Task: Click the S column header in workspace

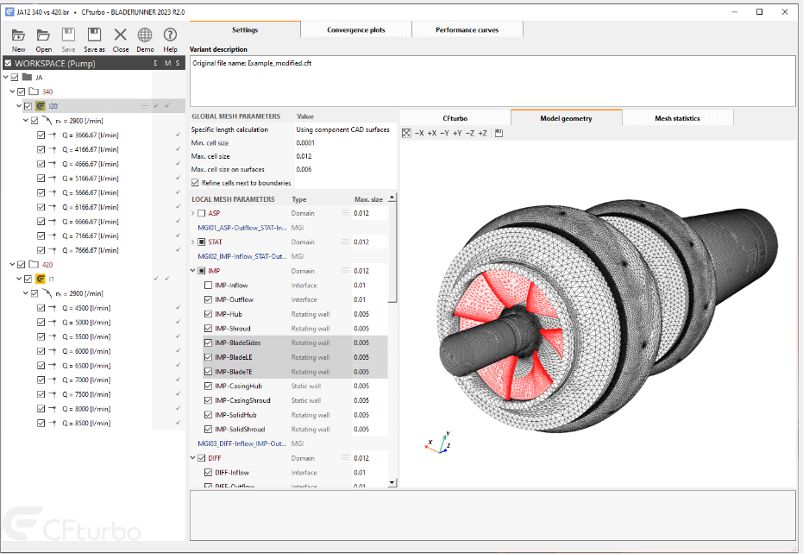Action: tap(178, 63)
